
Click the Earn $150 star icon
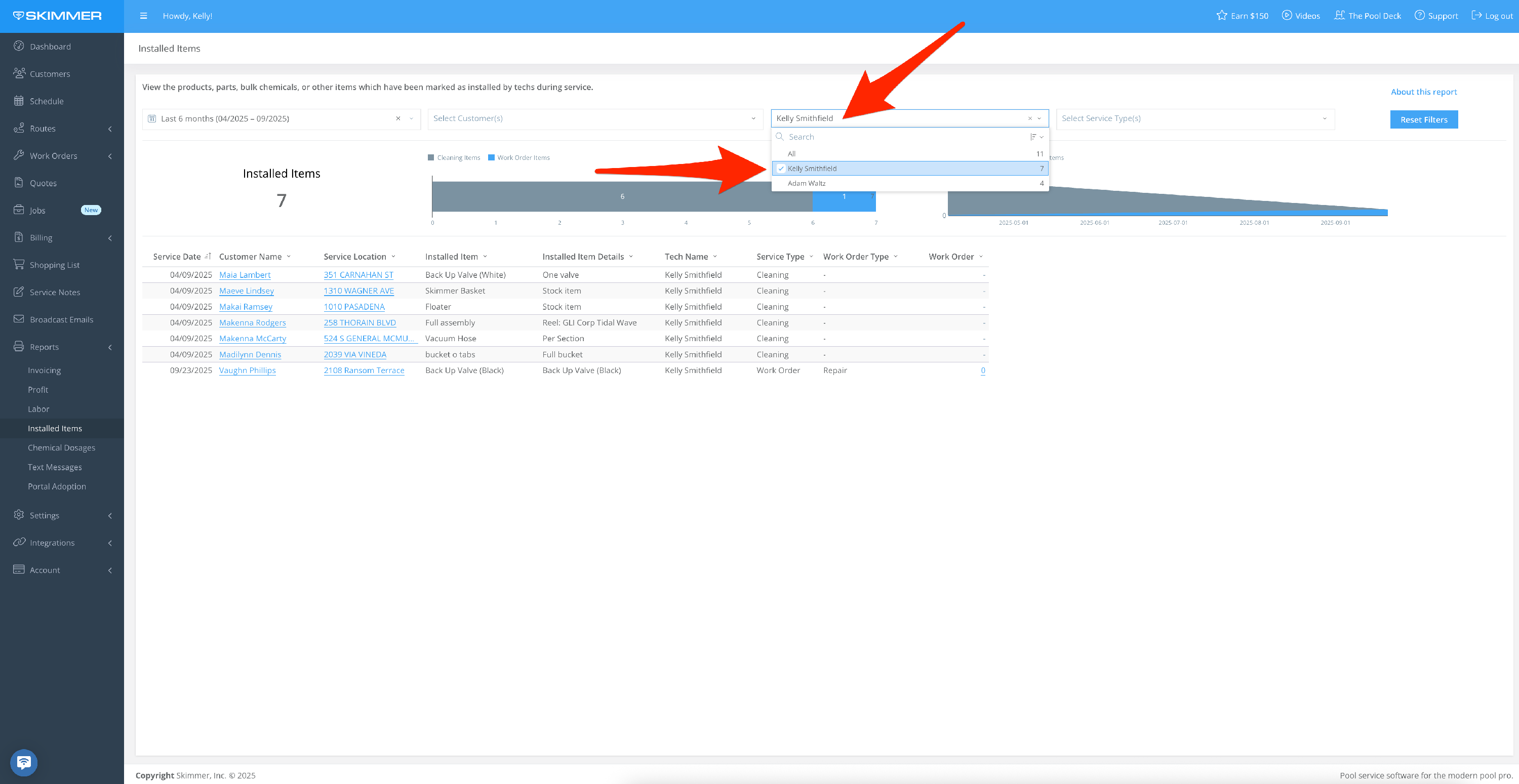point(1221,15)
